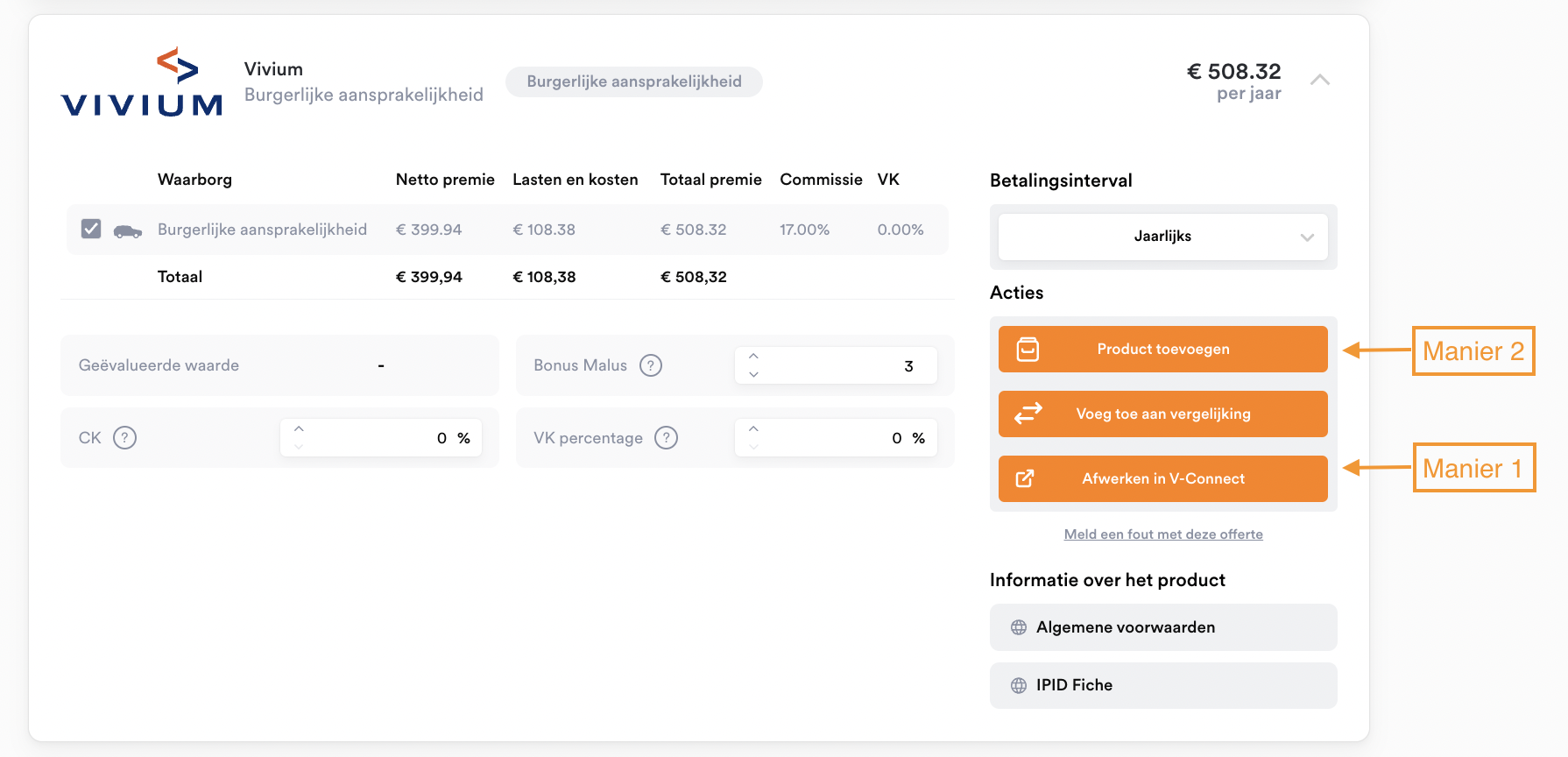
Task: Click the € 399.94 netto premie cell
Action: click(428, 230)
